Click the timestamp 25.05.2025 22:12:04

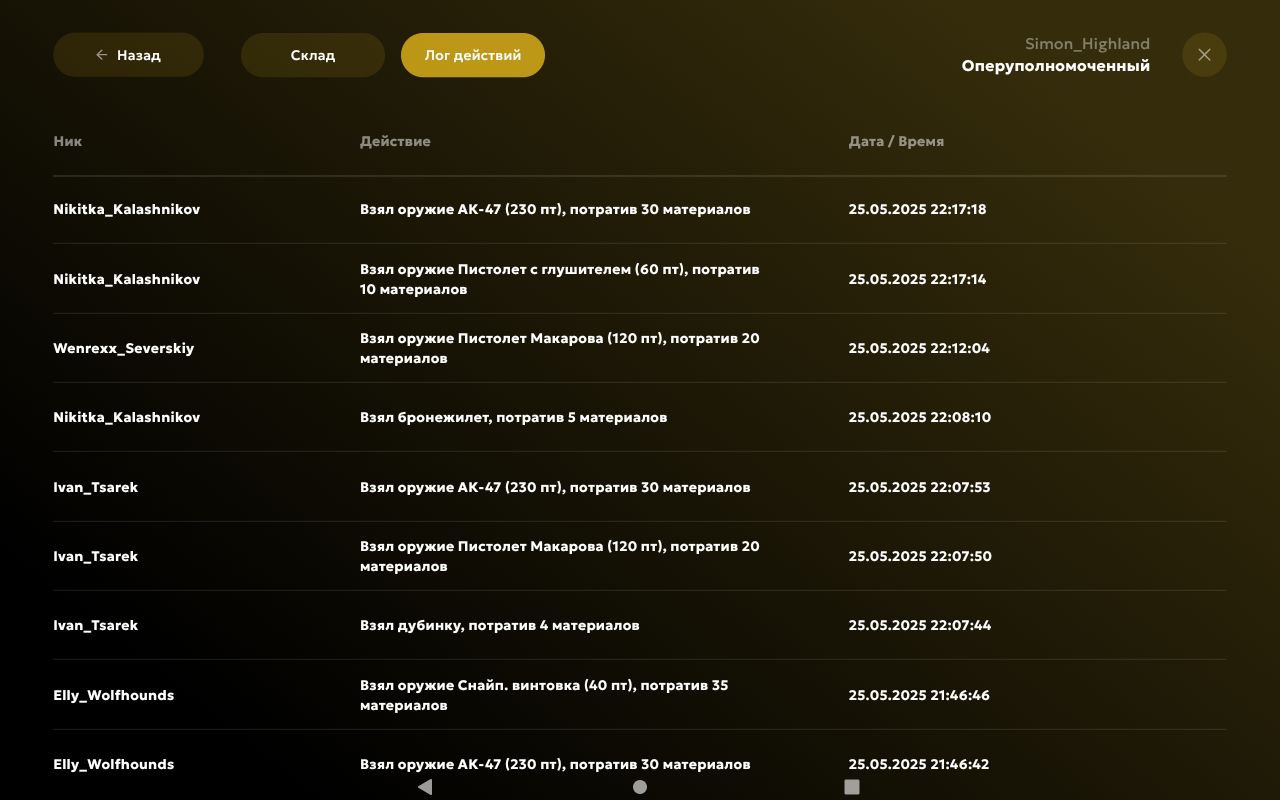pyautogui.click(x=919, y=348)
